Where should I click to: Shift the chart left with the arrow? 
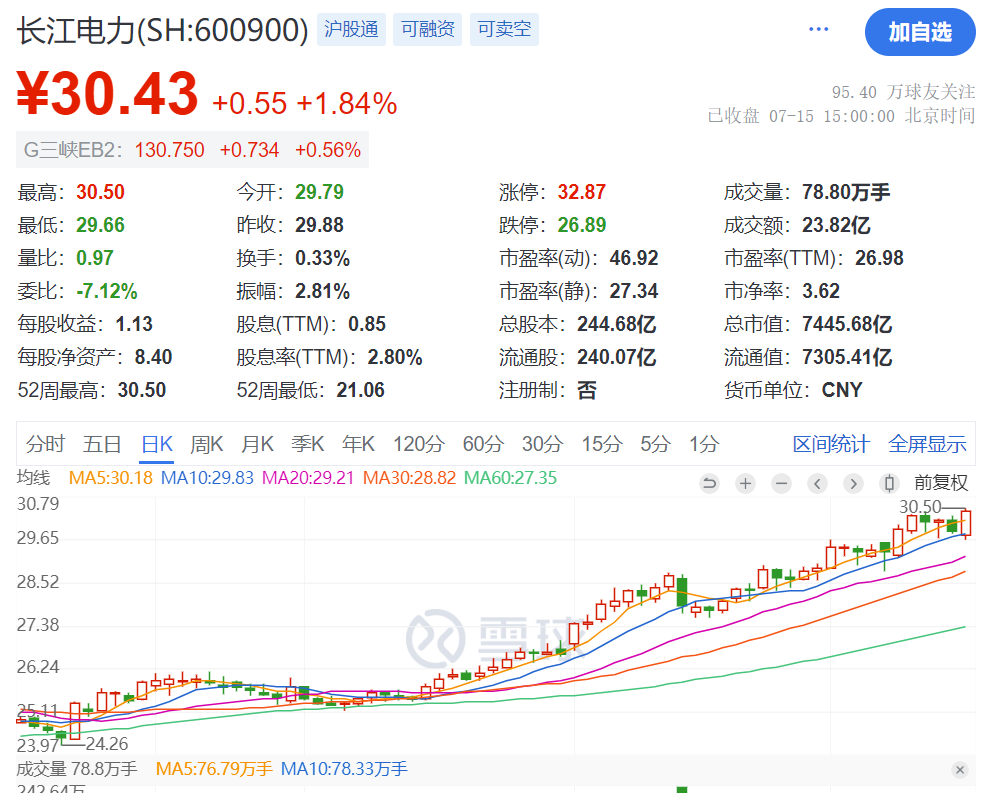[818, 483]
